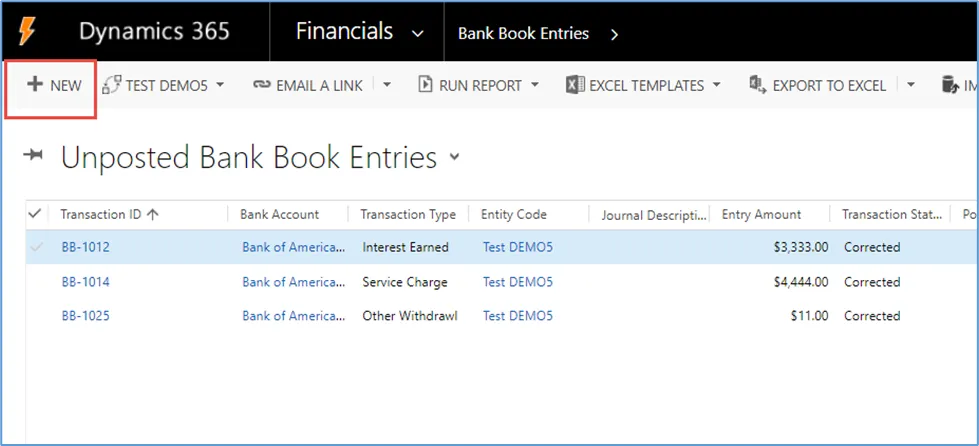
Task: Expand the RUN REPORT dropdown arrow
Action: pos(534,85)
